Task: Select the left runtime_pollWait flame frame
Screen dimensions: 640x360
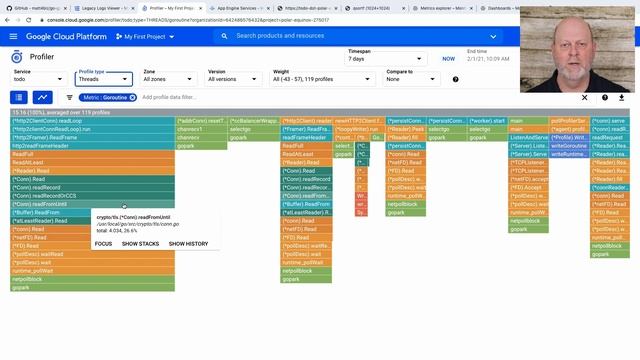Action: (x=93, y=271)
